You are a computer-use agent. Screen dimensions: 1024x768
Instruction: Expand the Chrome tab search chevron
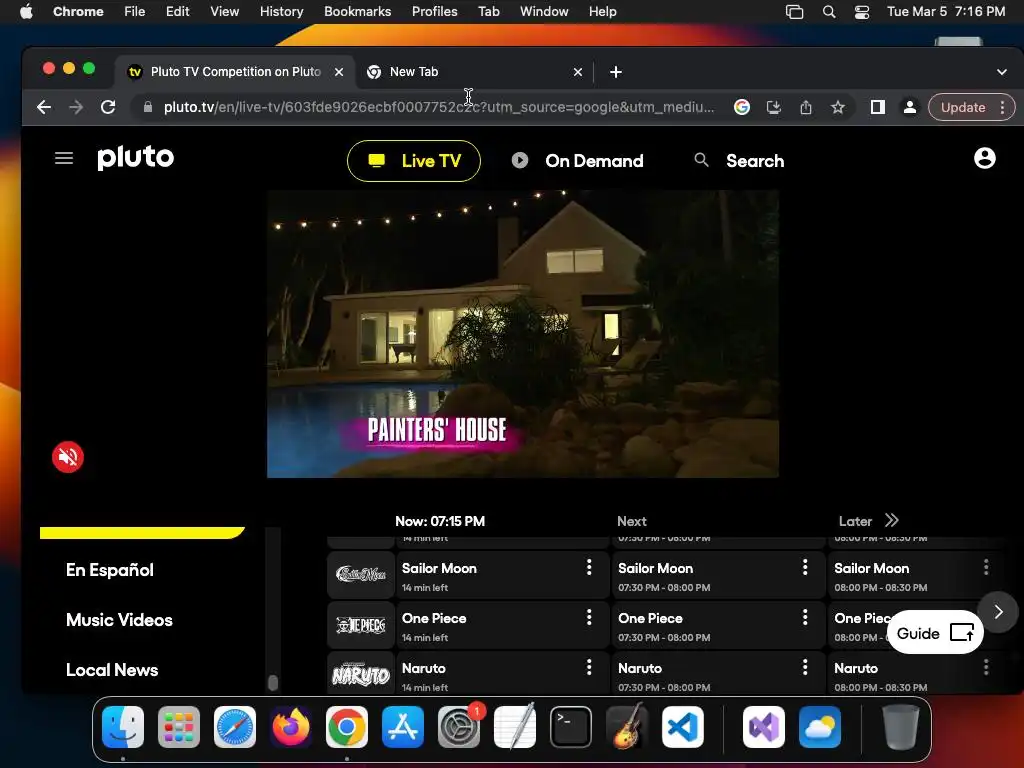[1002, 72]
